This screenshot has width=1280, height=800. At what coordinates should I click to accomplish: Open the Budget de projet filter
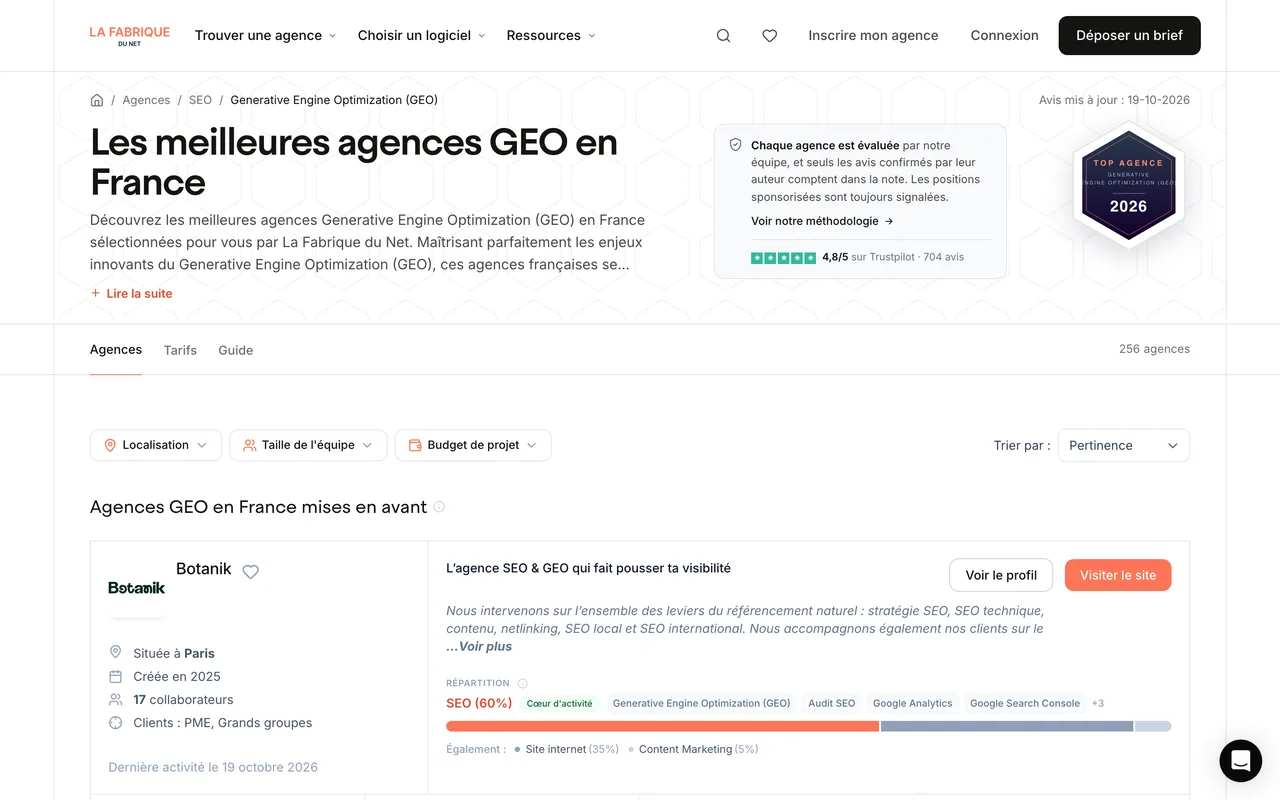[x=473, y=445]
